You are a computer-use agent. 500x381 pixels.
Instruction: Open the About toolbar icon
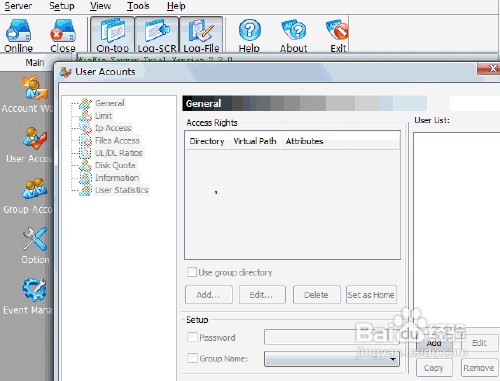(x=293, y=35)
